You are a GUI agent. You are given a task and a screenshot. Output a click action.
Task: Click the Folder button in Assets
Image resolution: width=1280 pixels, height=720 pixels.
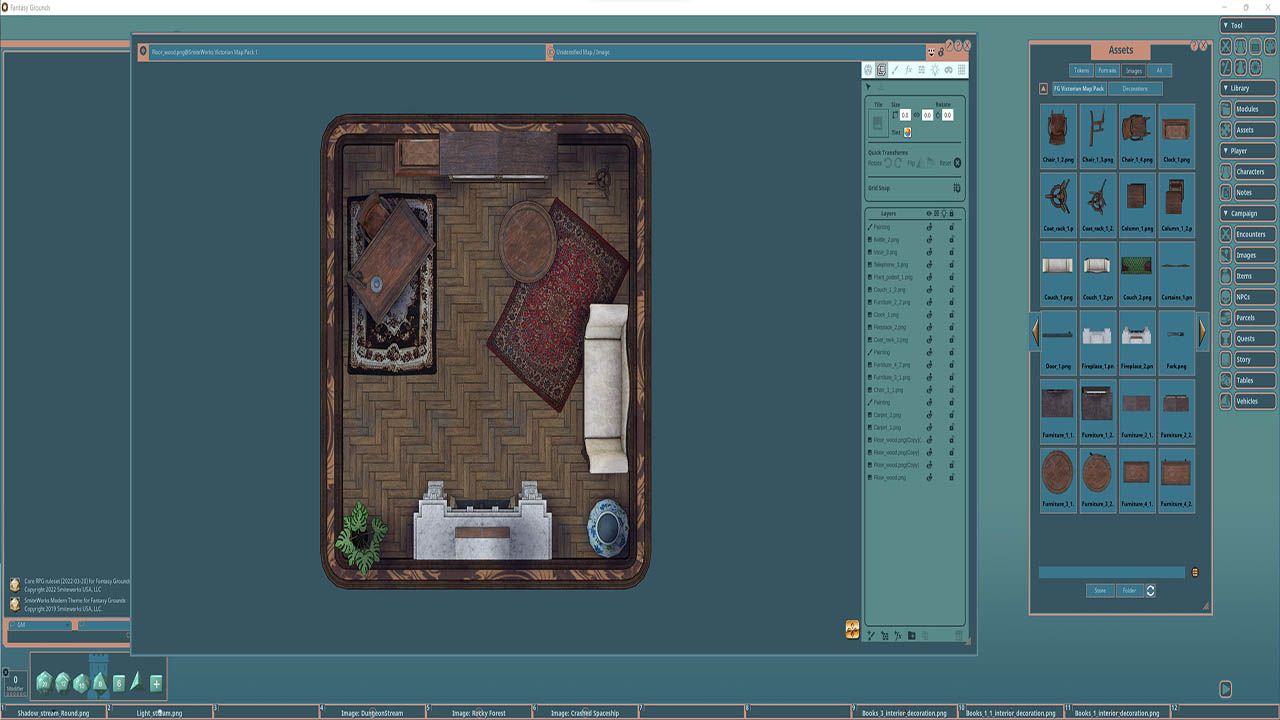[x=1129, y=591]
